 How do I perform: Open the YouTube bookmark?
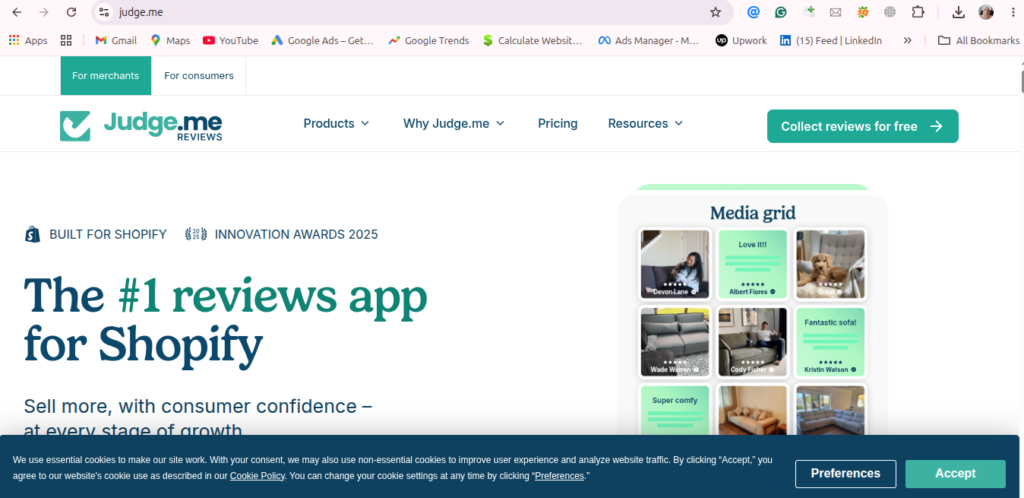click(231, 40)
